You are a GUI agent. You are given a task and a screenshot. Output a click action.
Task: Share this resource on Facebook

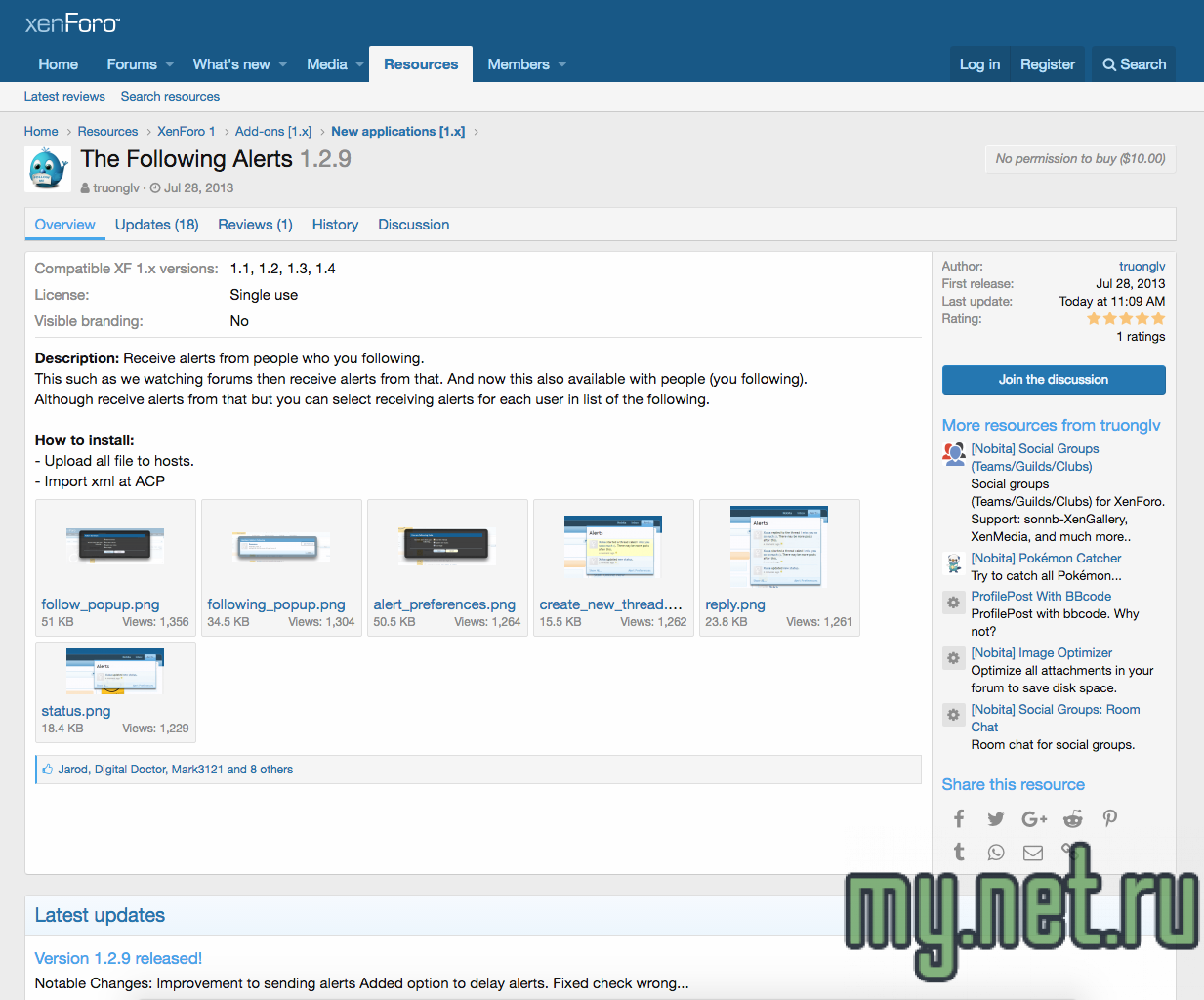click(x=959, y=819)
